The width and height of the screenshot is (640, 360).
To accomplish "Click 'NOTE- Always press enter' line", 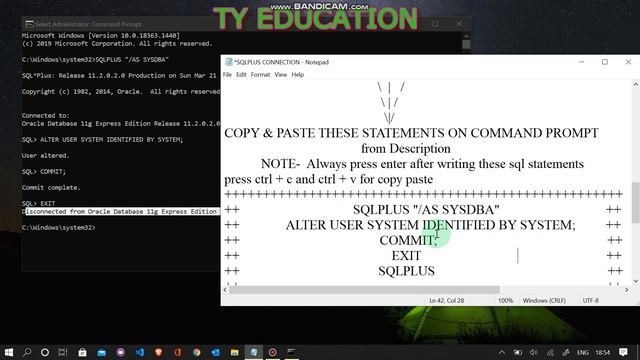I will pyautogui.click(x=422, y=164).
